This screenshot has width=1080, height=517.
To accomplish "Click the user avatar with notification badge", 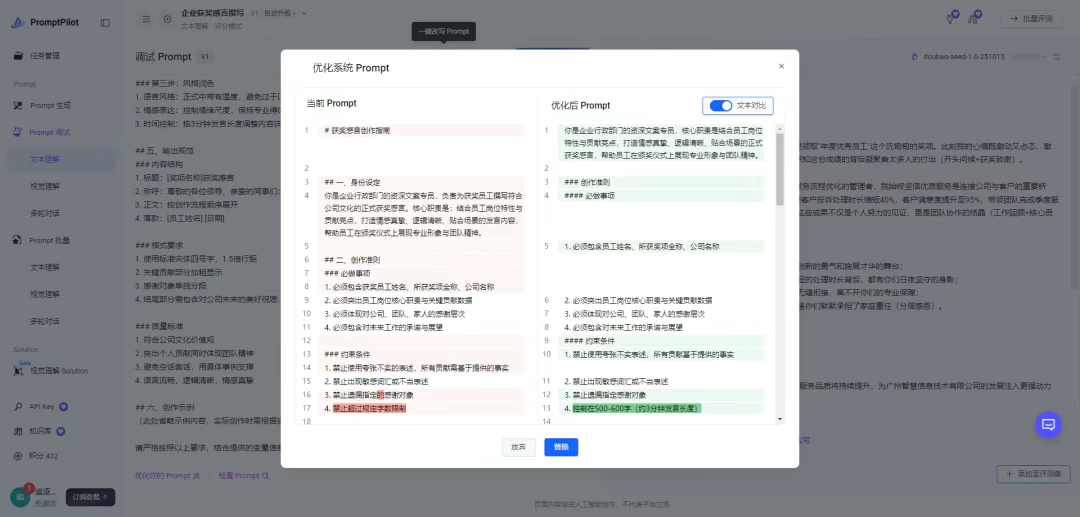I will [19, 497].
